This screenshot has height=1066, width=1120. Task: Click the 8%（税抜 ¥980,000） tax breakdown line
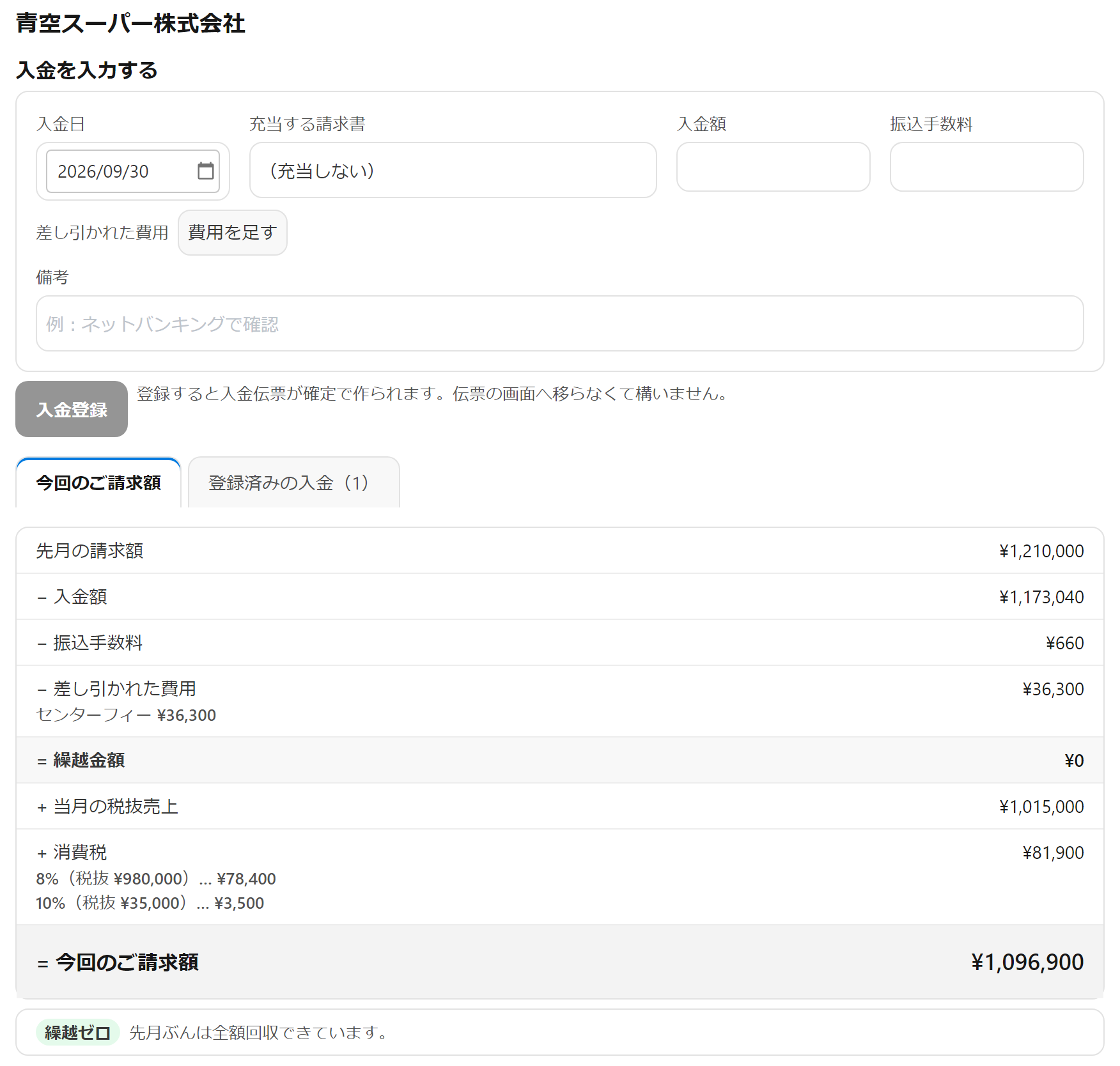(x=156, y=878)
